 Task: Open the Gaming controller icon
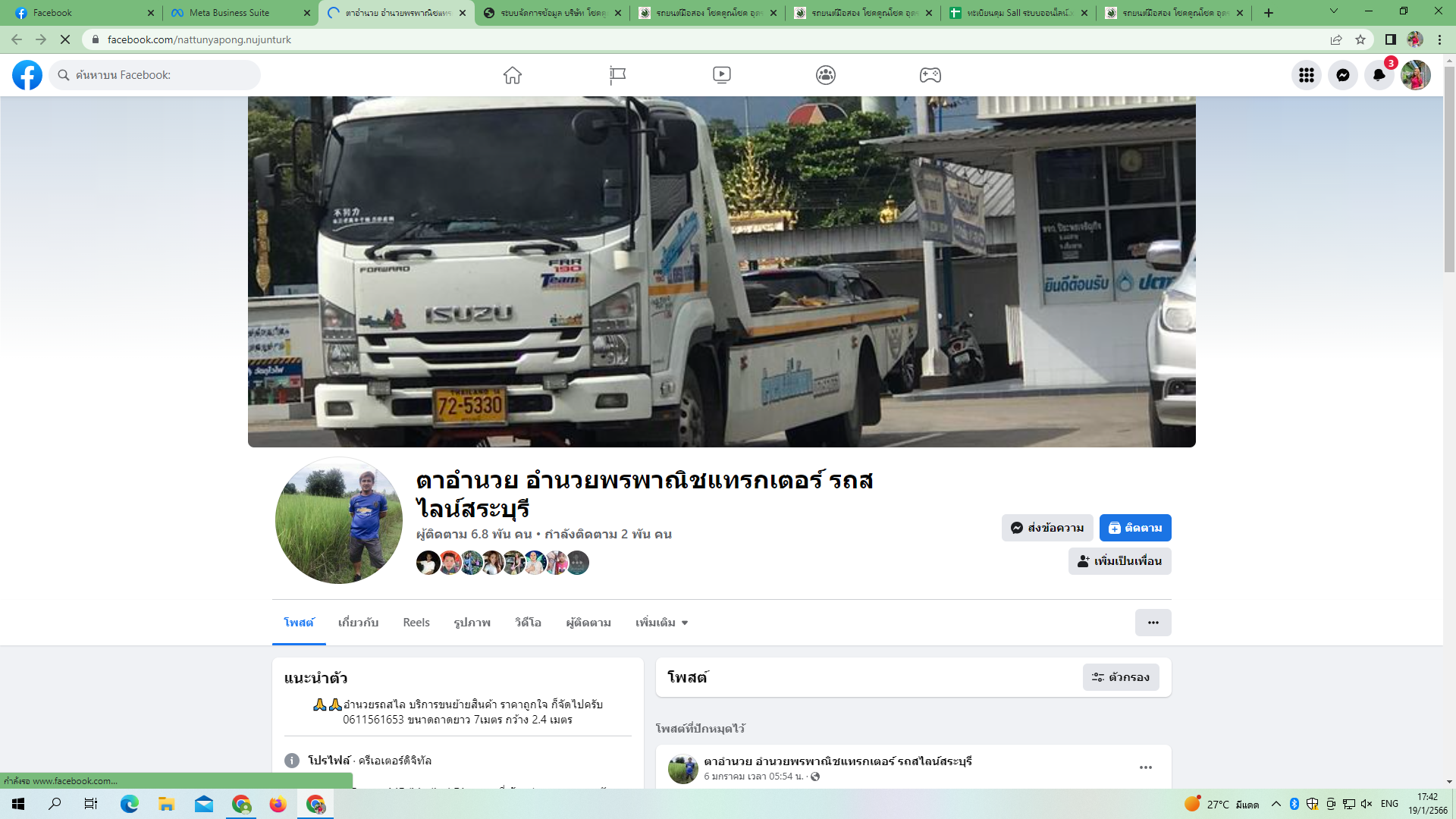pos(930,75)
